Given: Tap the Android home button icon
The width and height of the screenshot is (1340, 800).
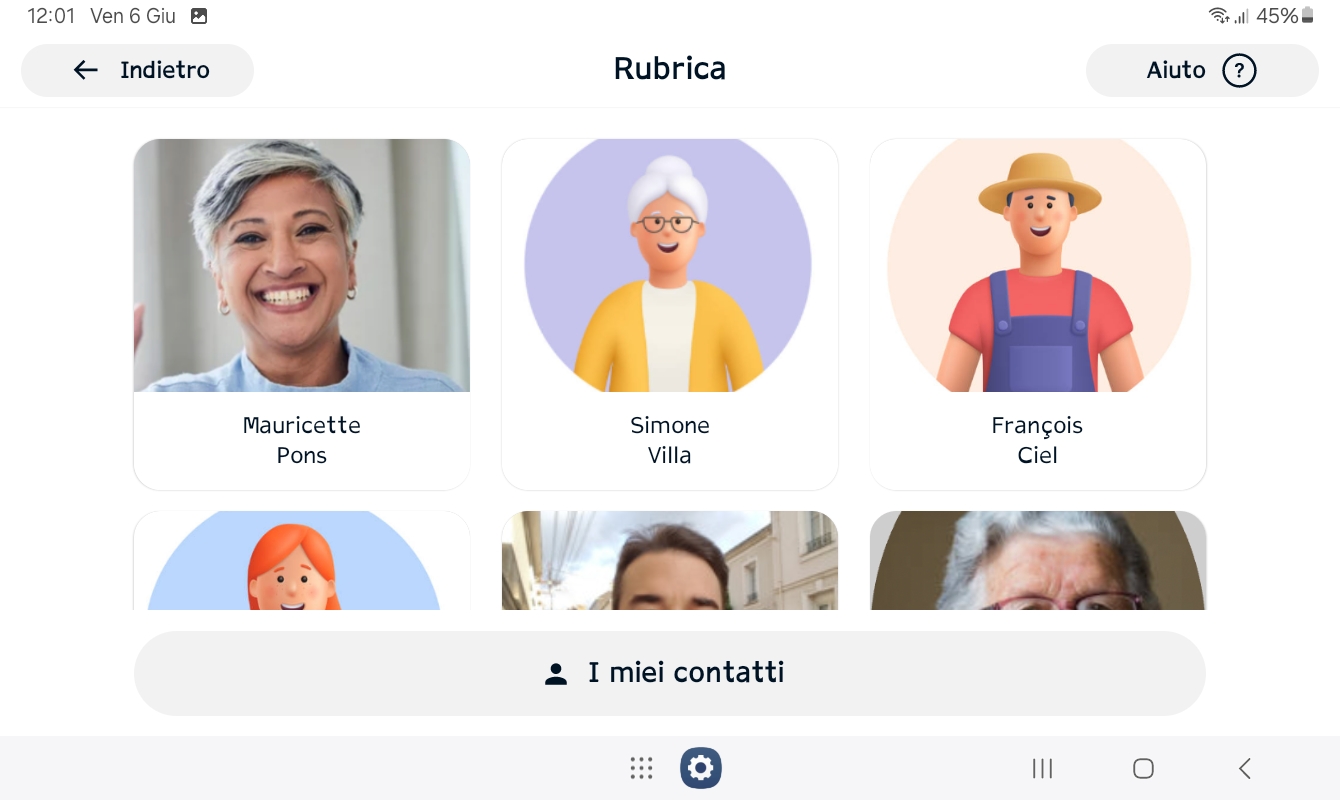Looking at the screenshot, I should click(x=1143, y=768).
